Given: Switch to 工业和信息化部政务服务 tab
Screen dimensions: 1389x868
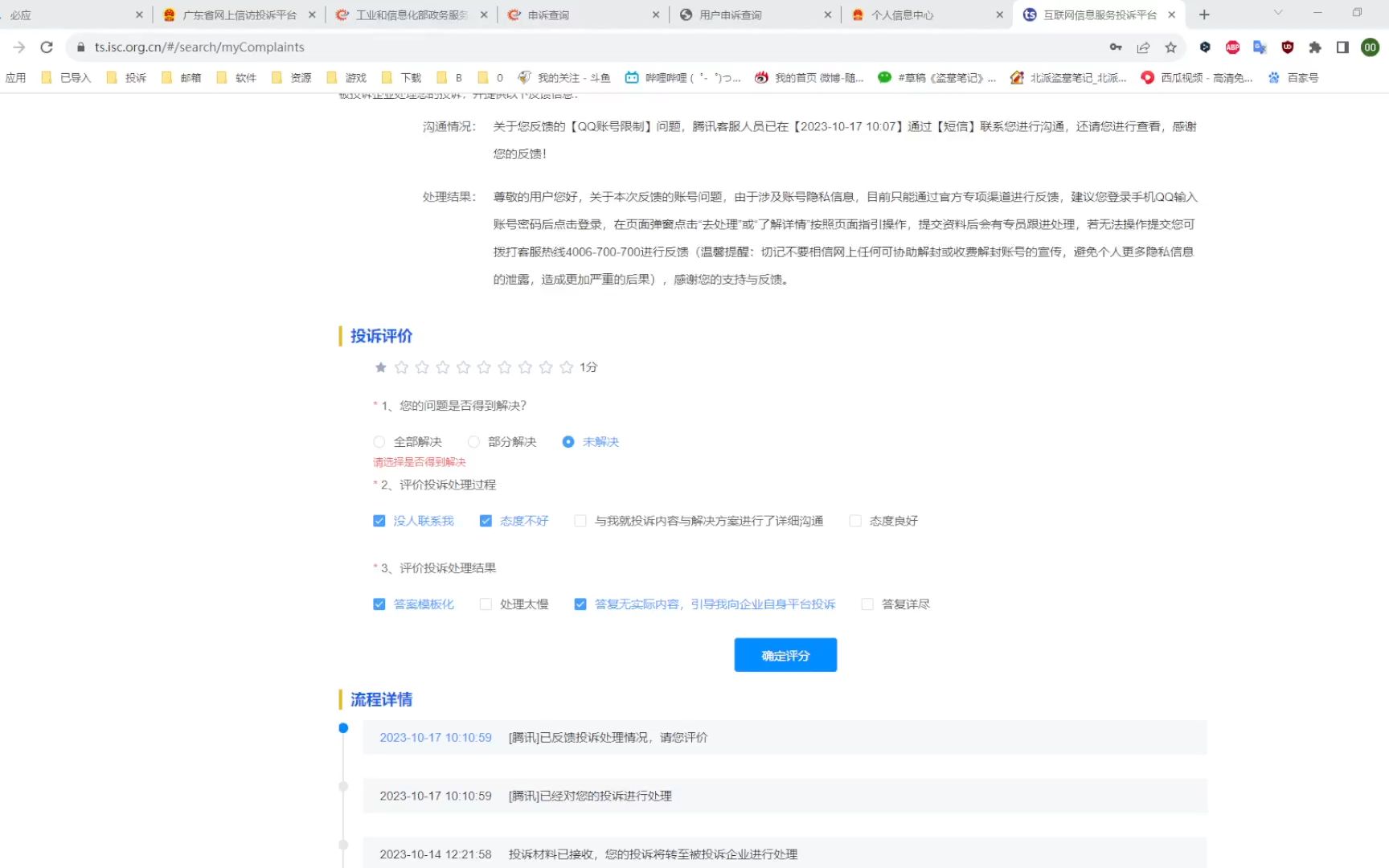Looking at the screenshot, I should pyautogui.click(x=412, y=14).
